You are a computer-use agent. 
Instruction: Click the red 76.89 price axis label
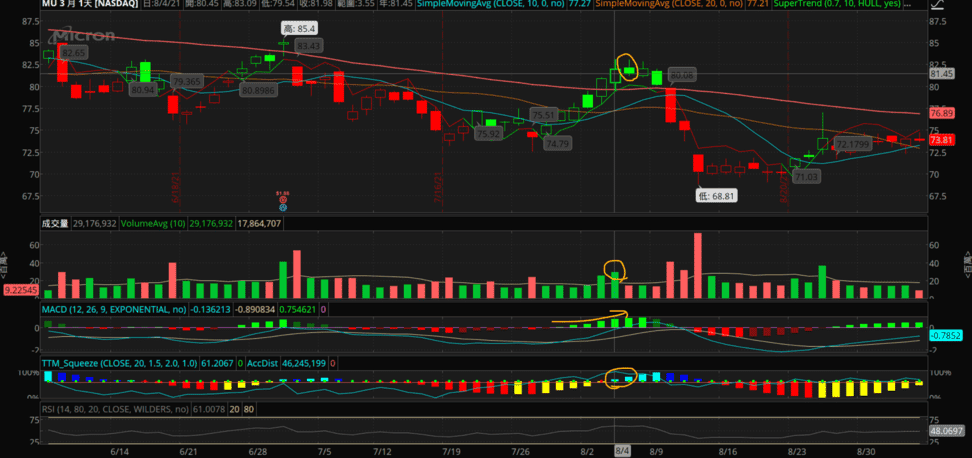point(941,114)
